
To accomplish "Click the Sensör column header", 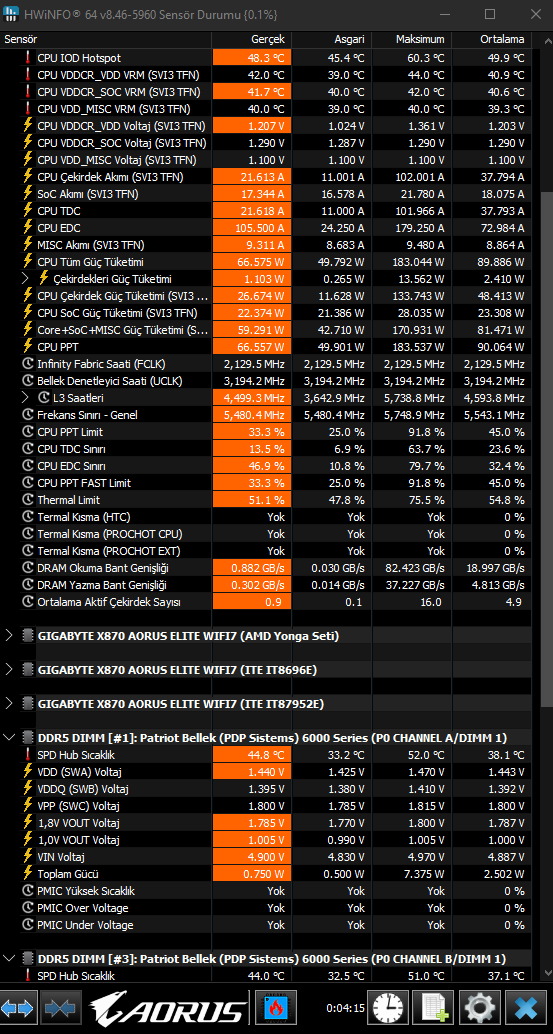I will coord(106,40).
